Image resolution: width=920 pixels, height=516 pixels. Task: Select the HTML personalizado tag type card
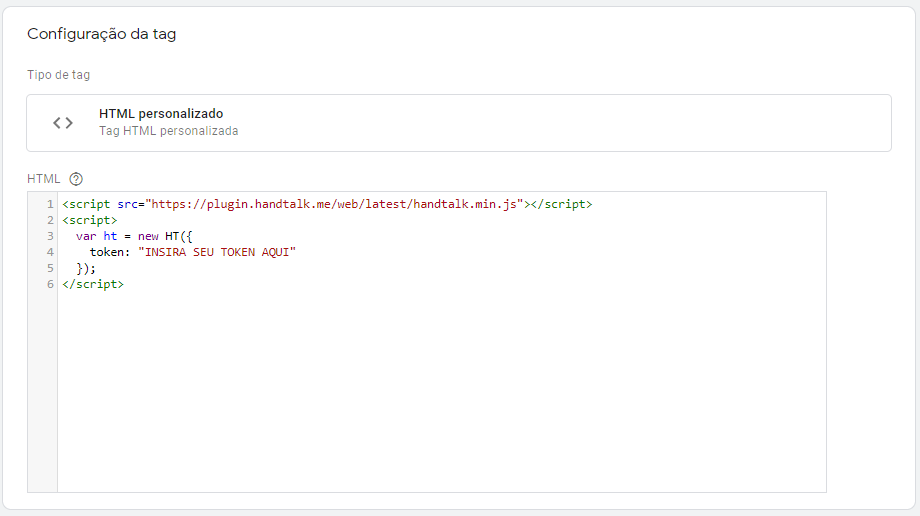pyautogui.click(x=459, y=123)
